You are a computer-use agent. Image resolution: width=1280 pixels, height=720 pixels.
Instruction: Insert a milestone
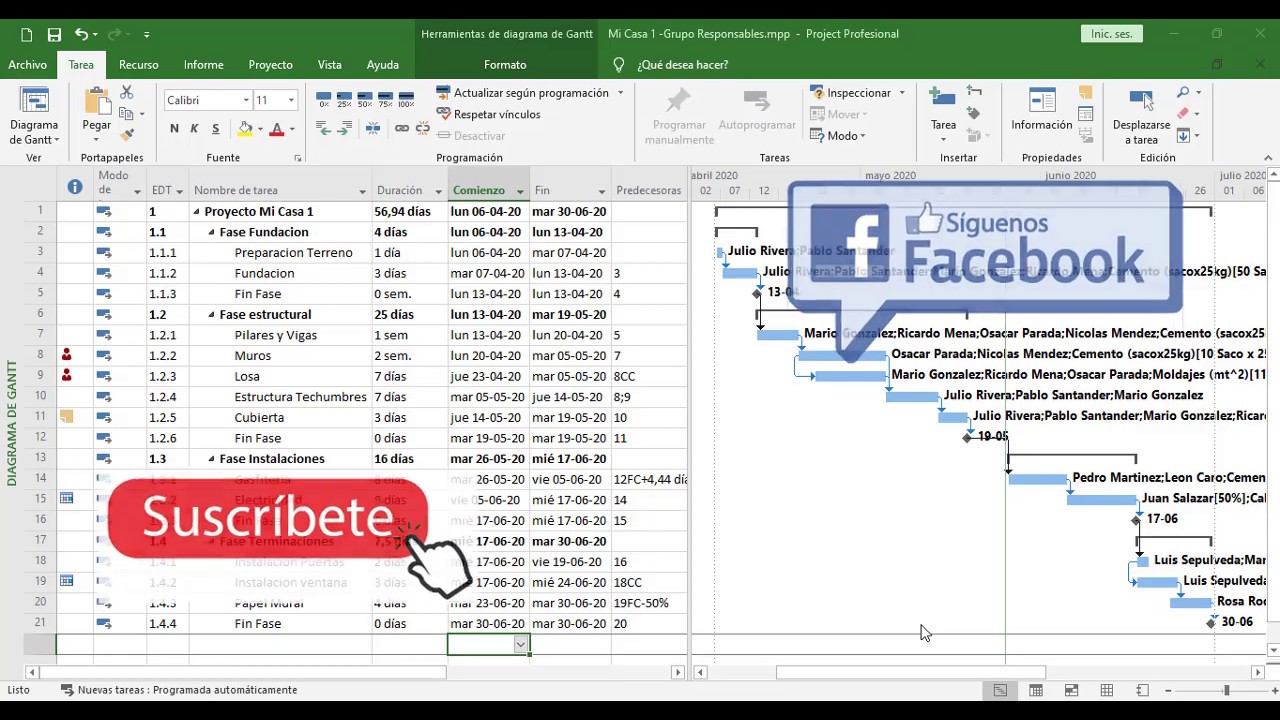(974, 114)
